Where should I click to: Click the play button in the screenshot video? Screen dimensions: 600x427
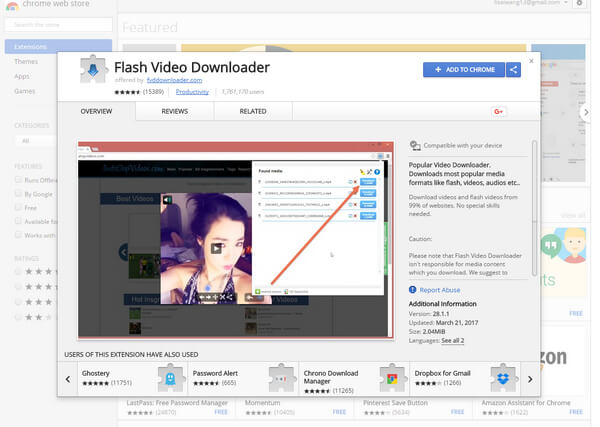216,249
